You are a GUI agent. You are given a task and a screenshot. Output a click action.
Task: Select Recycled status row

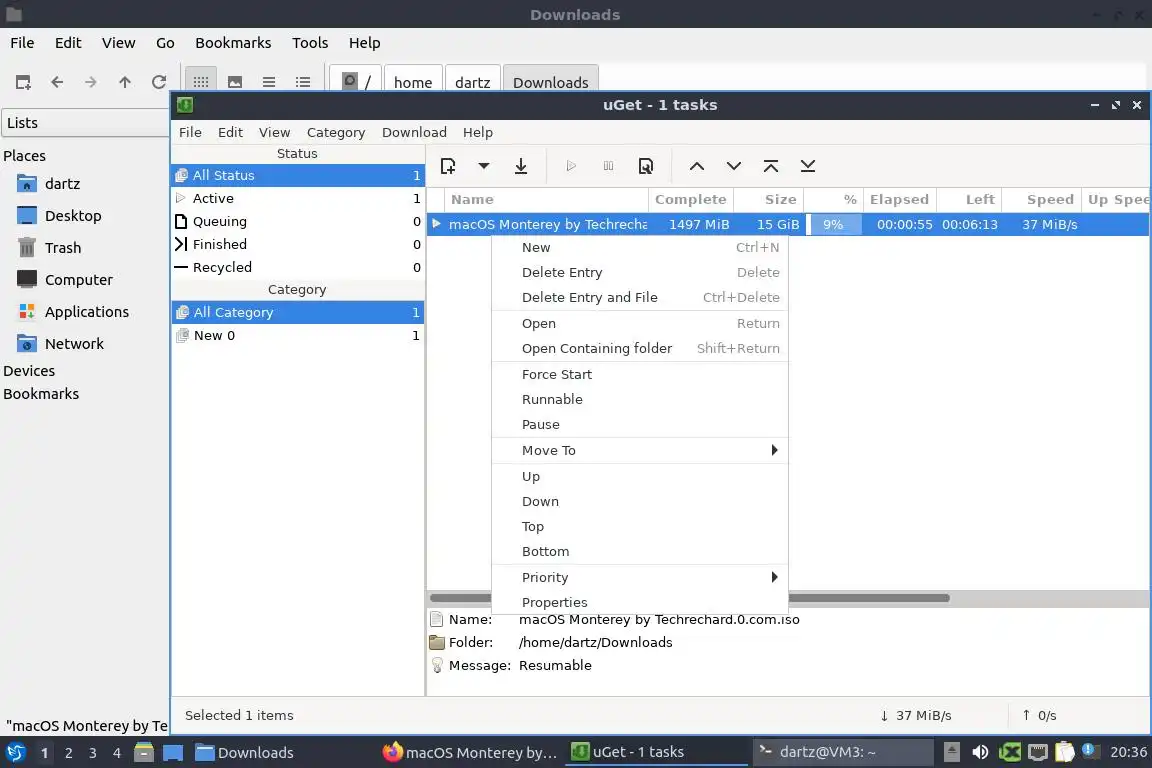(x=298, y=268)
